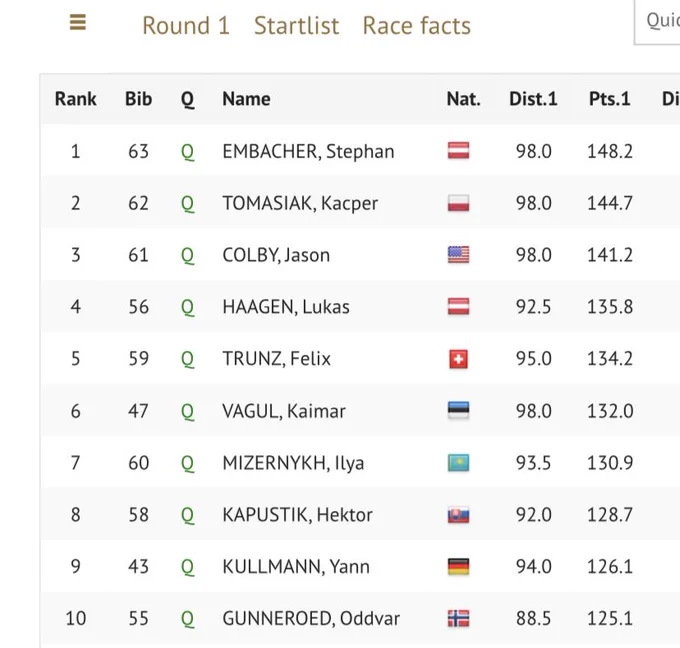
Task: Sort by the Rank column header
Action: (75, 99)
